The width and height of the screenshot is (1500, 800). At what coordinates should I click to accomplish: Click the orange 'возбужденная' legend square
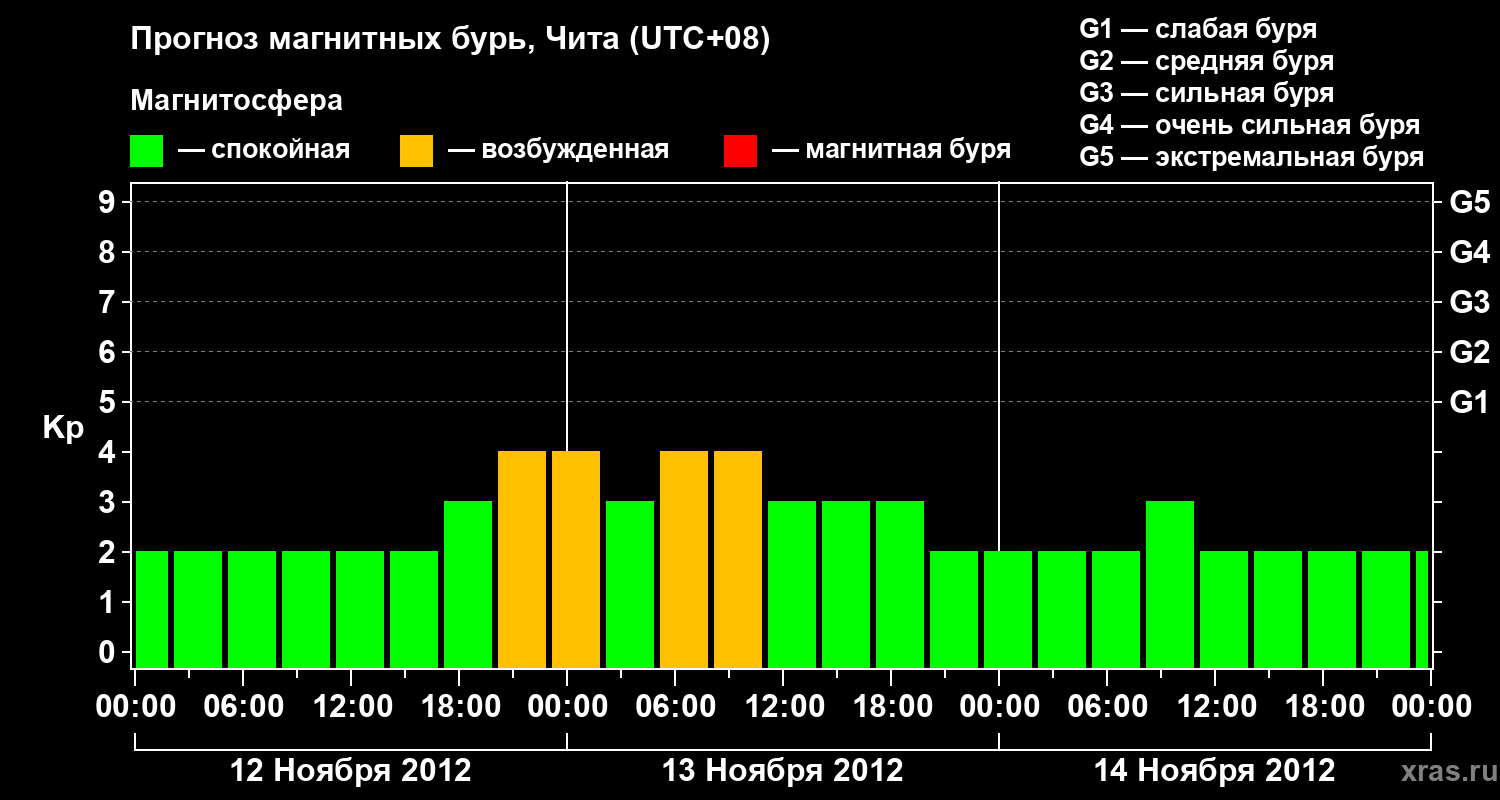416,151
